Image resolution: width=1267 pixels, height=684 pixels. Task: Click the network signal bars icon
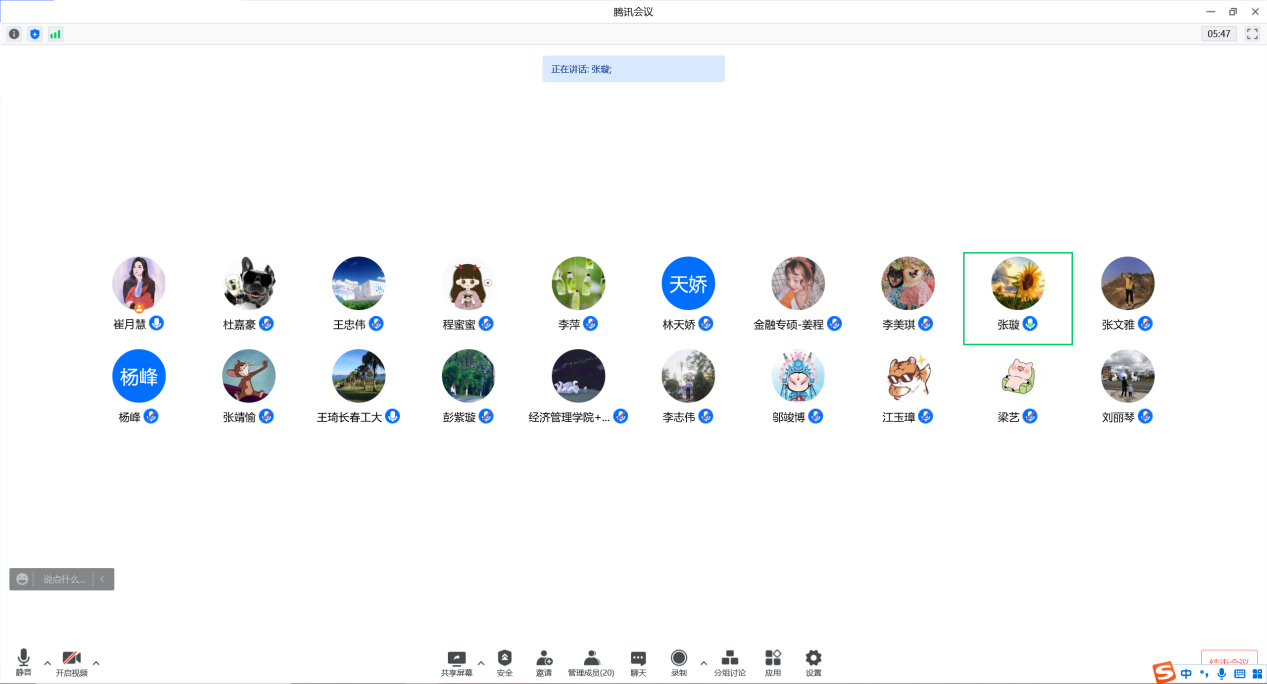(55, 34)
